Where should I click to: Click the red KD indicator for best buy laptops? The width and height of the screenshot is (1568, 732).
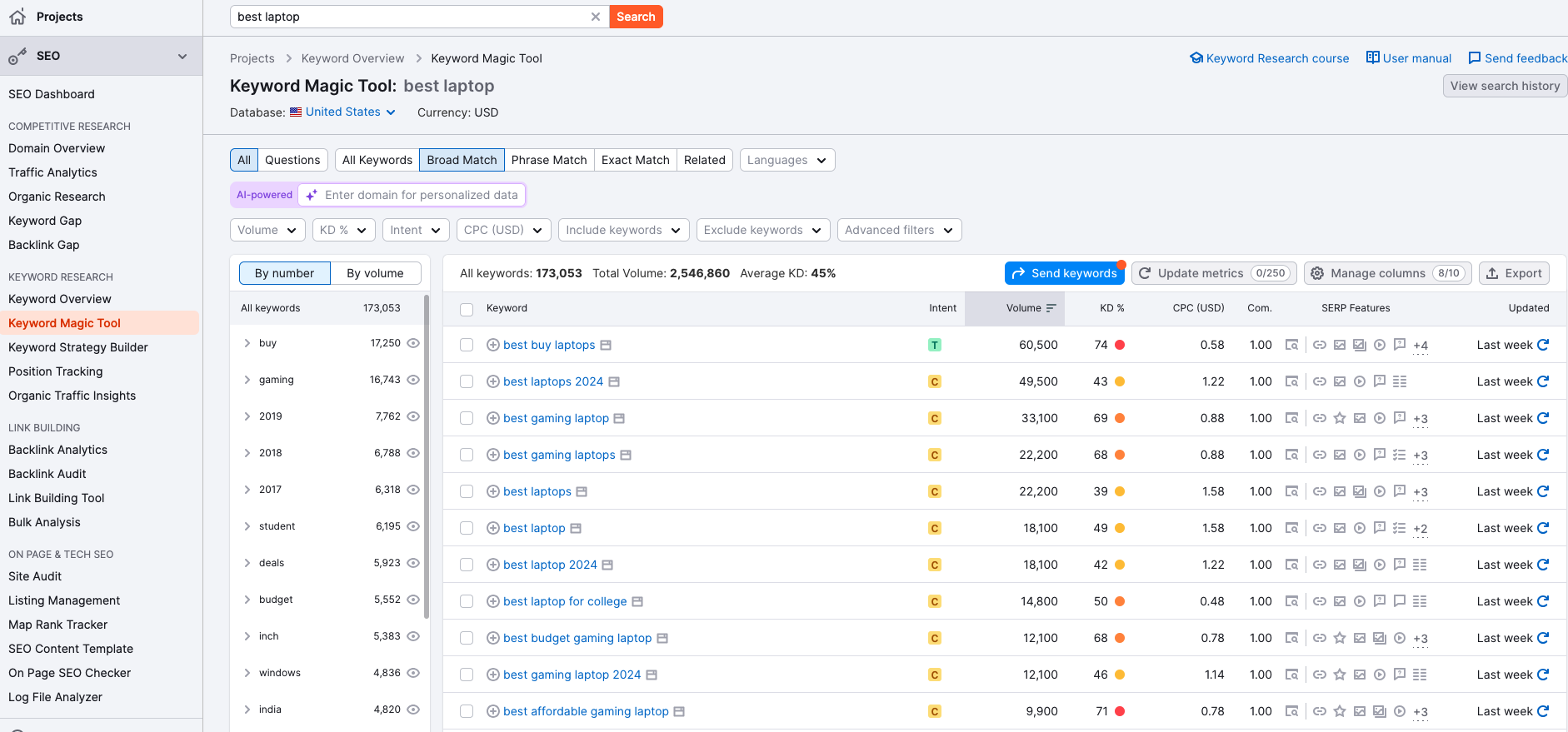tap(1120, 345)
